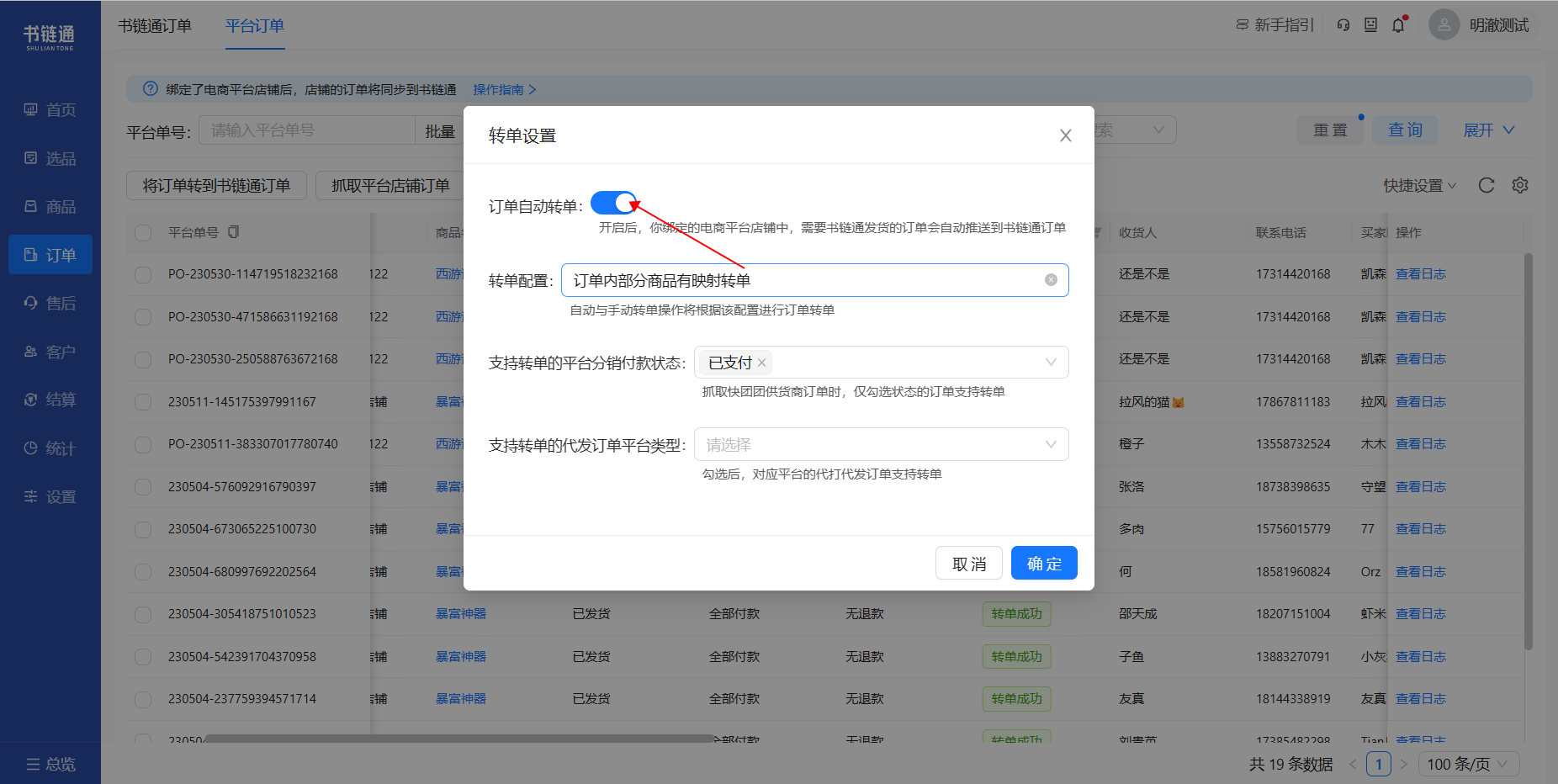The width and height of the screenshot is (1558, 784).
Task: Toggle the select-all checkbox in table header
Action: [143, 232]
